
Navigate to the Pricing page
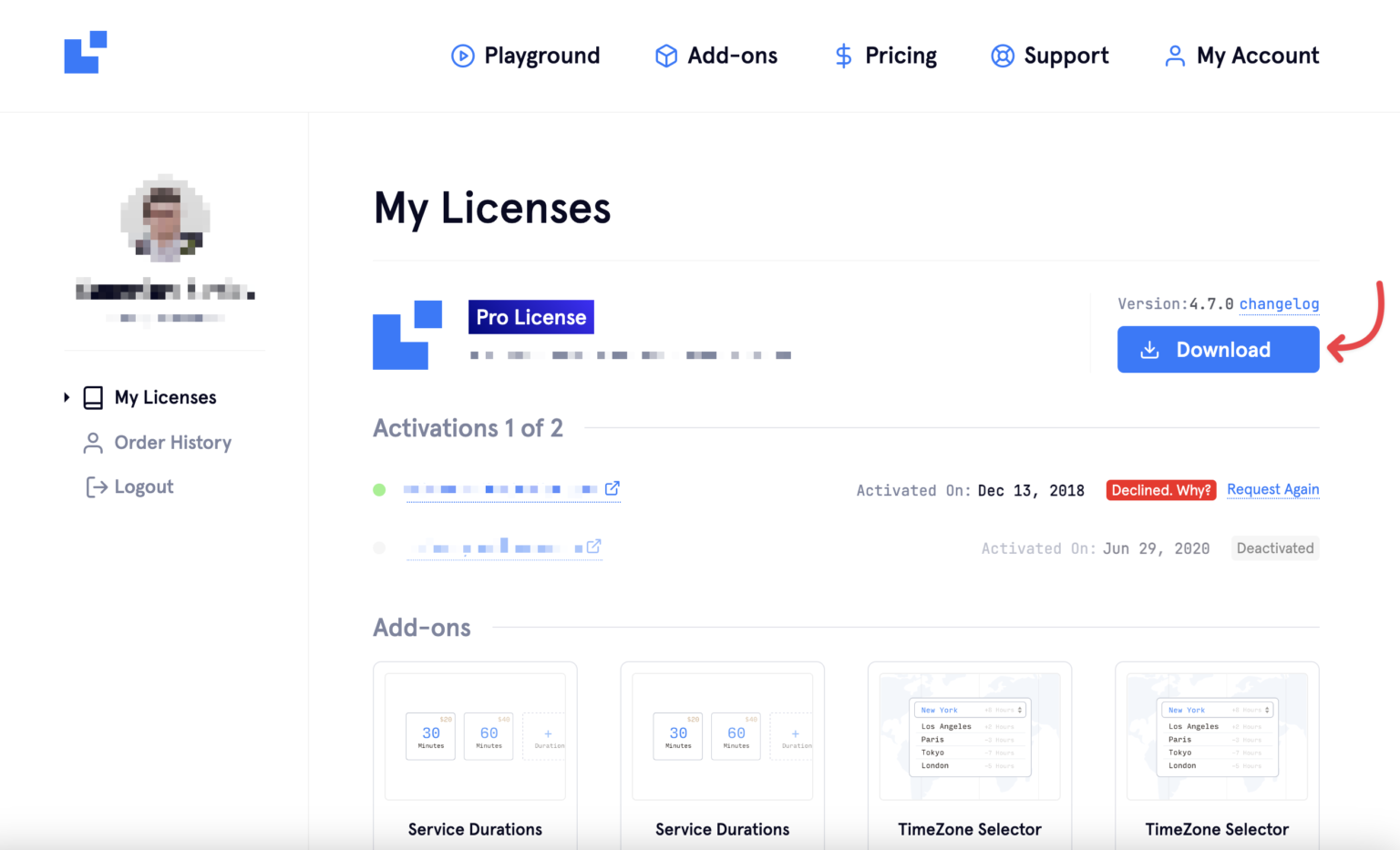(x=901, y=56)
